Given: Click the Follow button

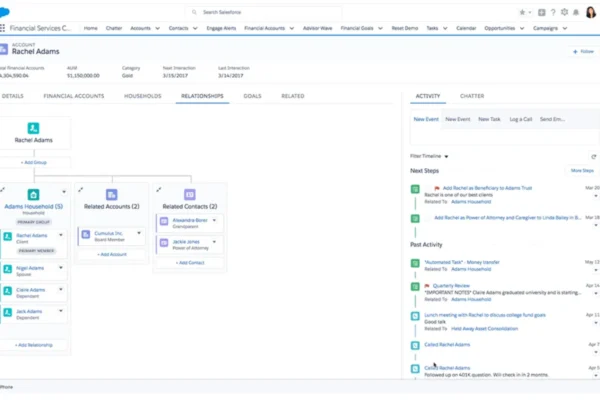Looking at the screenshot, I should [584, 51].
